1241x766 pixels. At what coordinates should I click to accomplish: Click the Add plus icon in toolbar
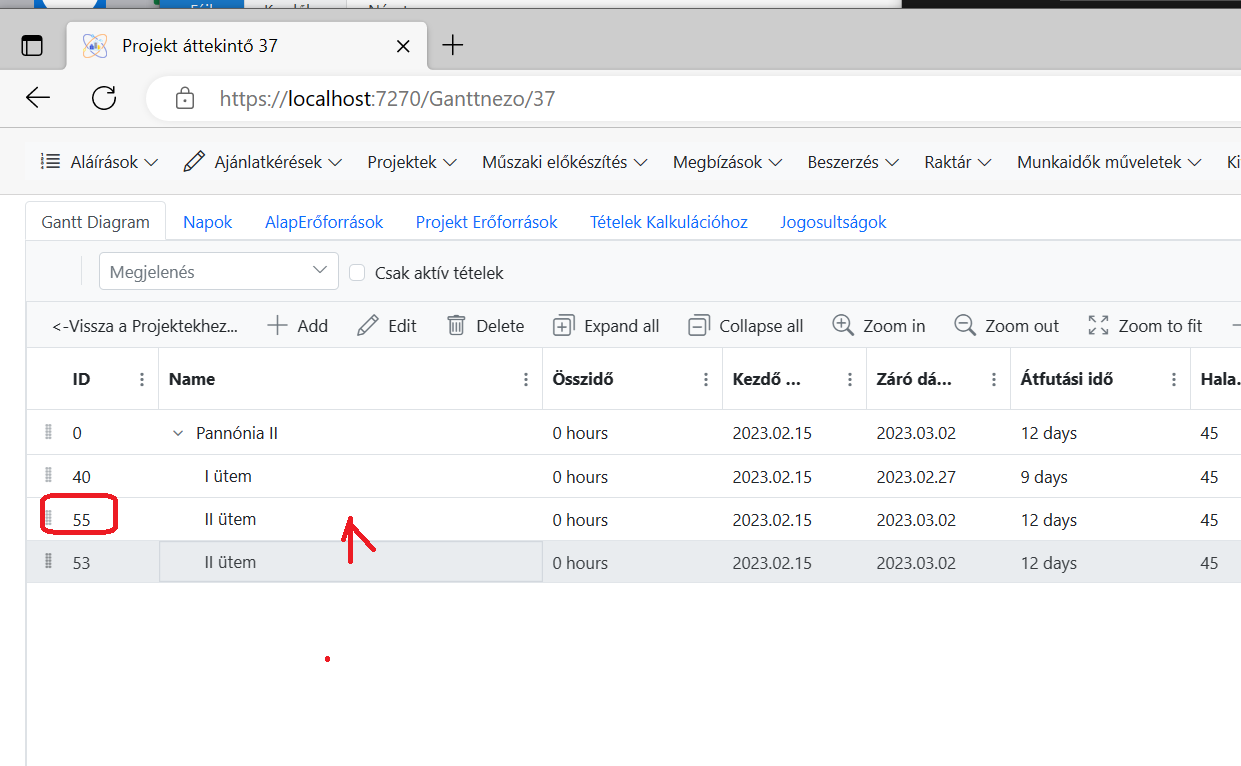point(277,326)
